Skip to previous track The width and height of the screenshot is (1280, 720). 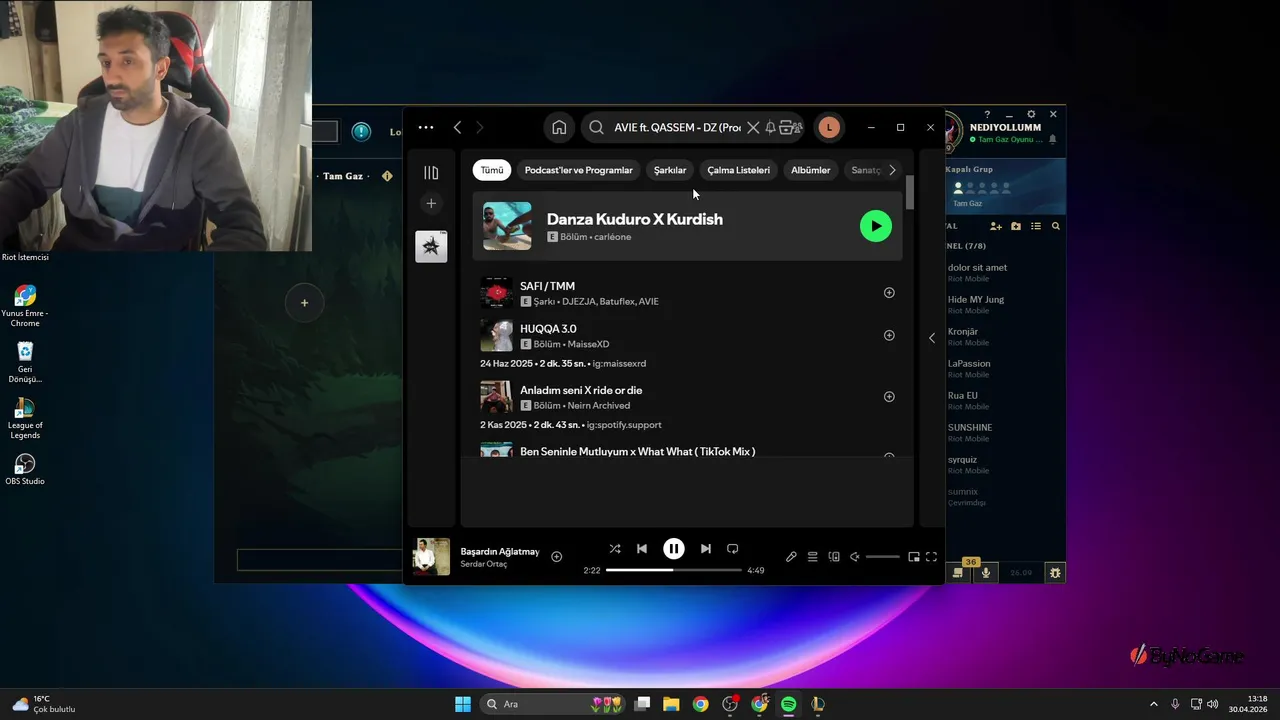point(642,549)
